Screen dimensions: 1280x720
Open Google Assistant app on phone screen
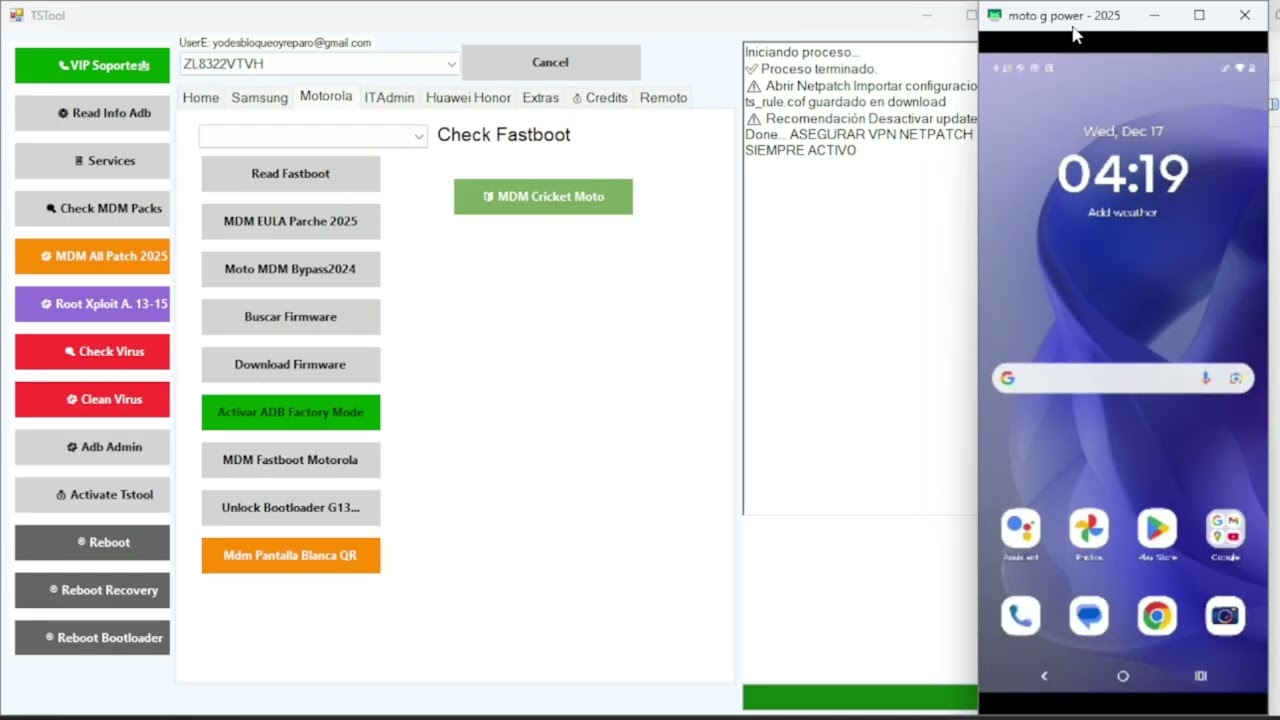1021,528
